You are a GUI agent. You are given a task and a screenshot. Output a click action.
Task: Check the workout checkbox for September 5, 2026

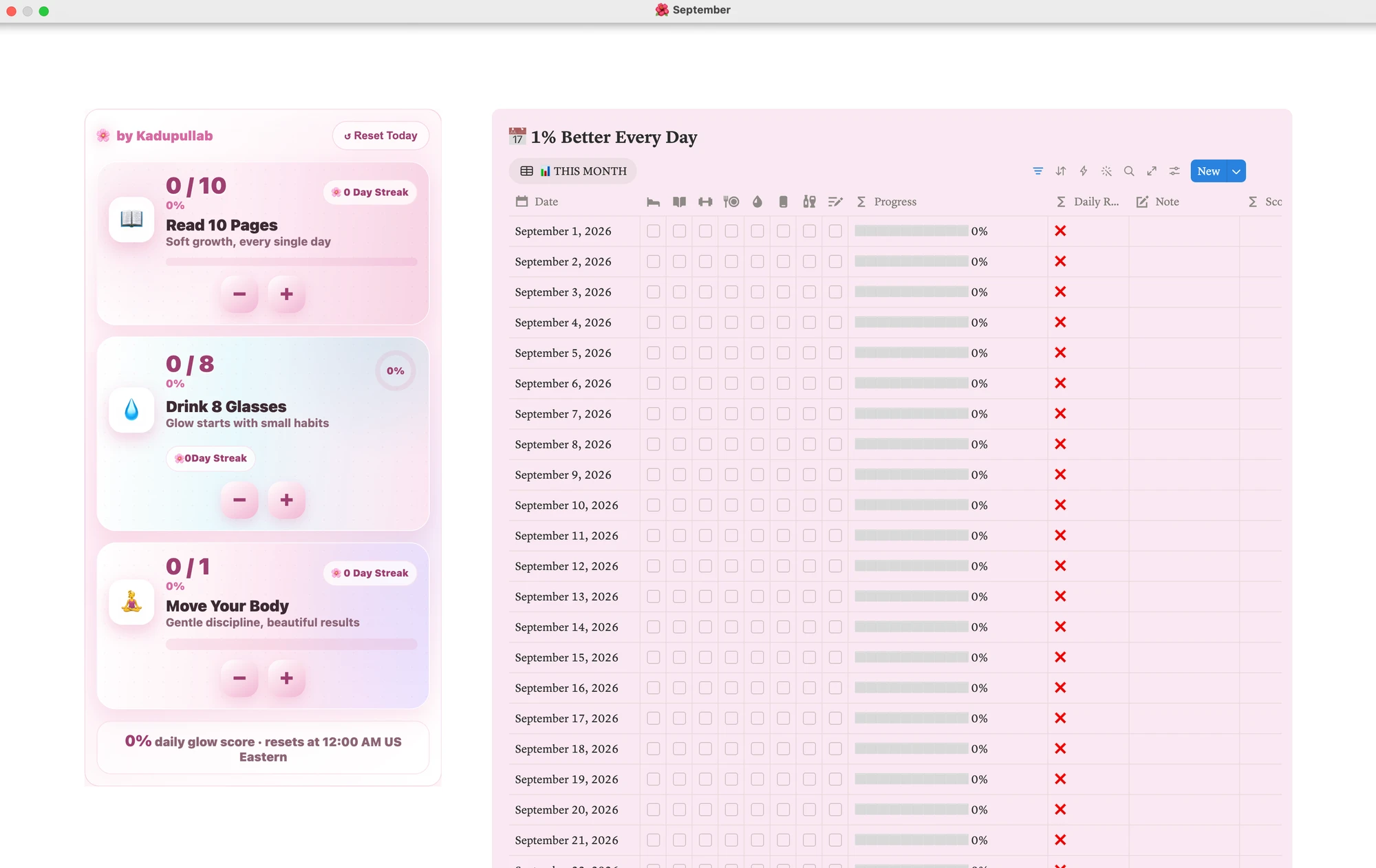(705, 353)
